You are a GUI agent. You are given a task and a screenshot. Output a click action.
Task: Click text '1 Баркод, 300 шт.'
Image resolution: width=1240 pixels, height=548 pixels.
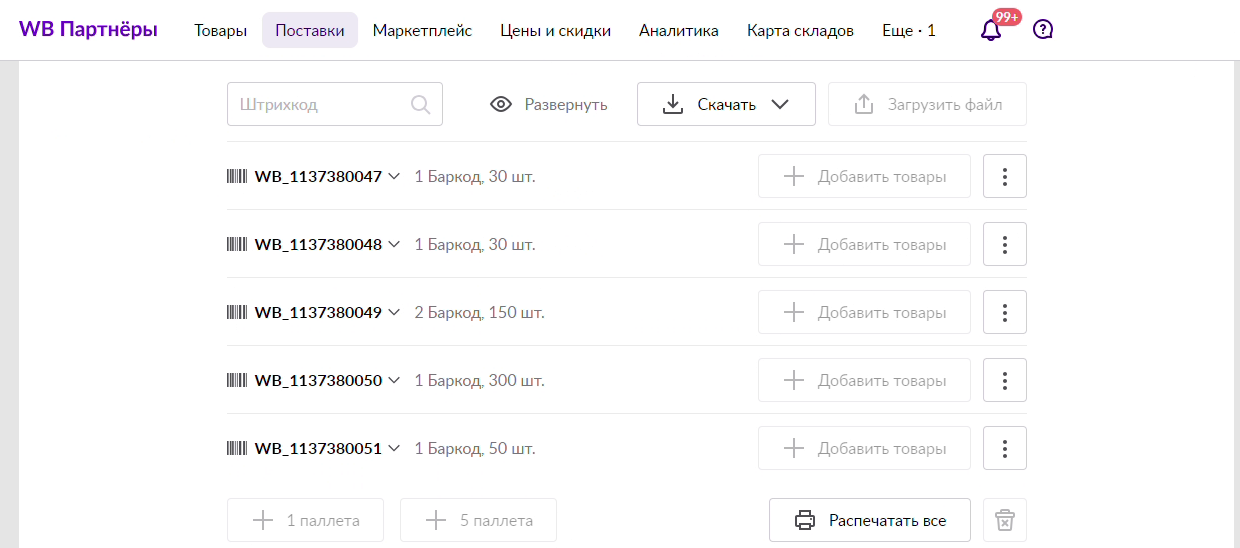(x=480, y=380)
